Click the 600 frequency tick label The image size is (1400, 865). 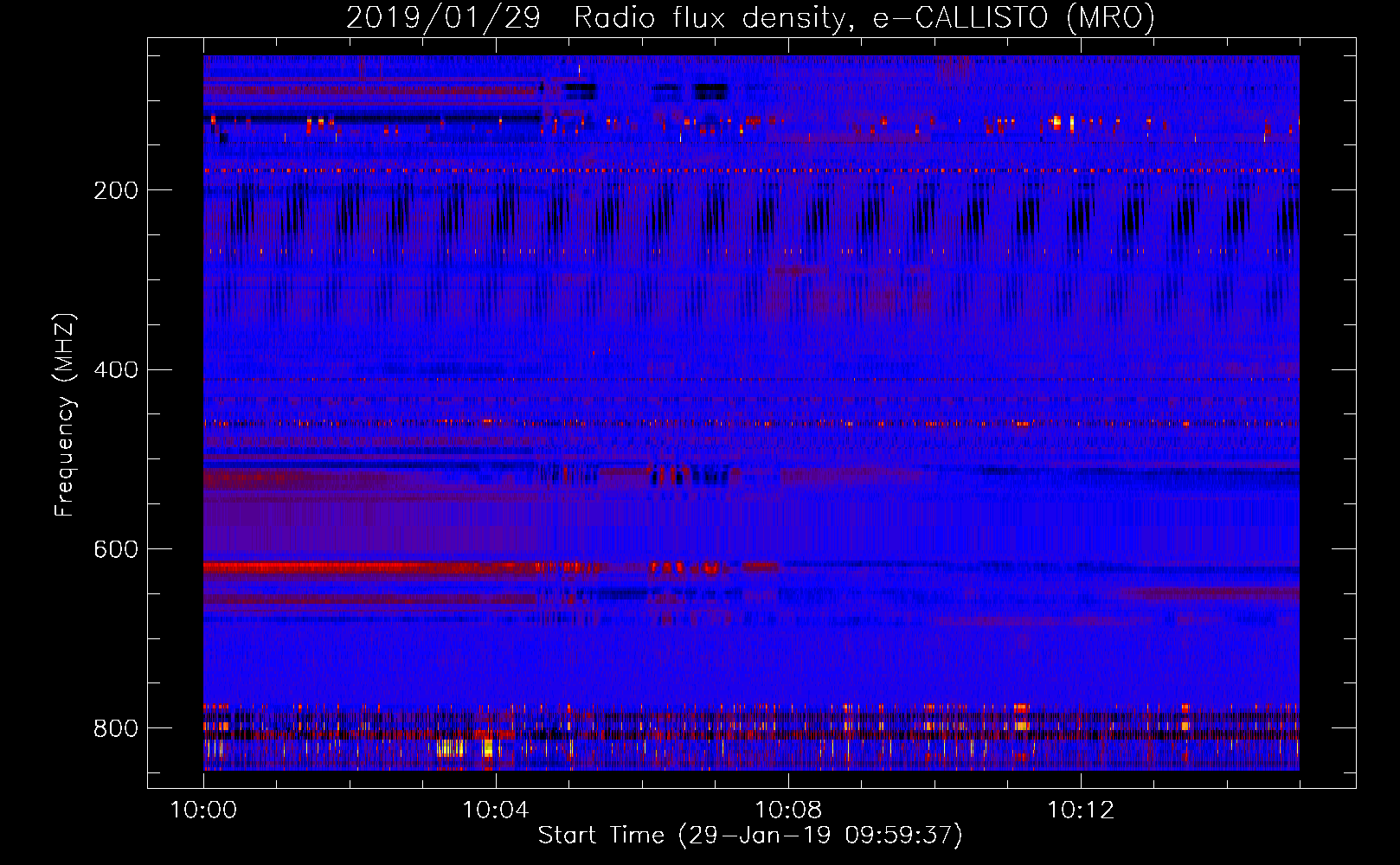pos(116,549)
